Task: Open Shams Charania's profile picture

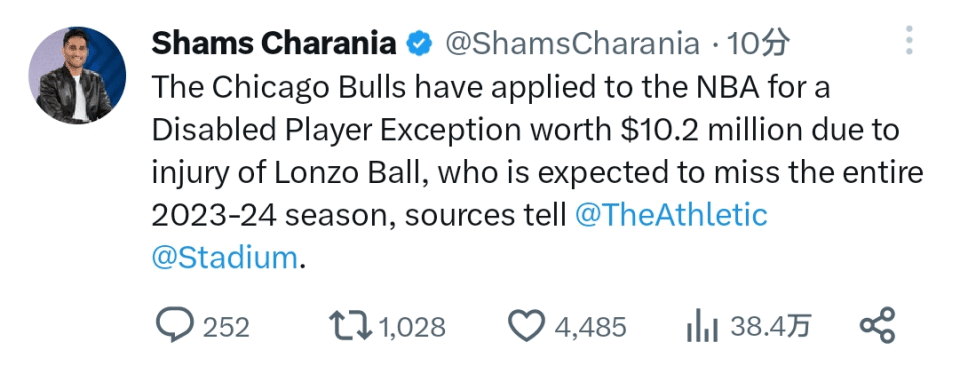Action: (x=77, y=75)
